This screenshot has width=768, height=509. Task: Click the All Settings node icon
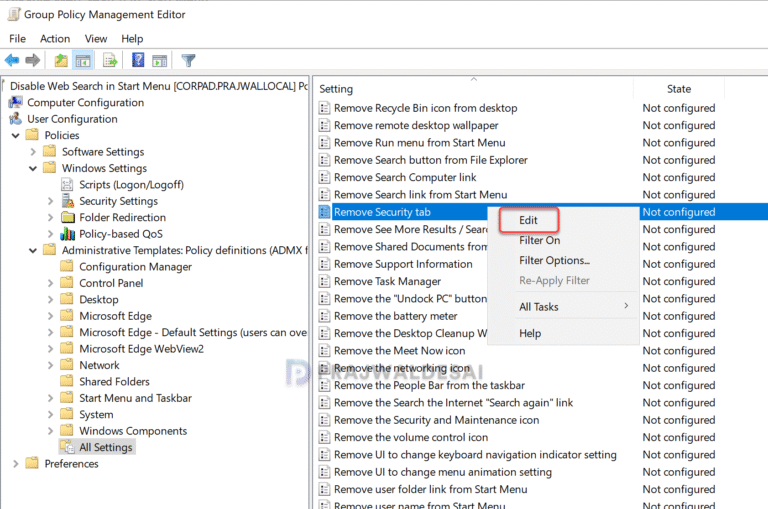point(68,447)
